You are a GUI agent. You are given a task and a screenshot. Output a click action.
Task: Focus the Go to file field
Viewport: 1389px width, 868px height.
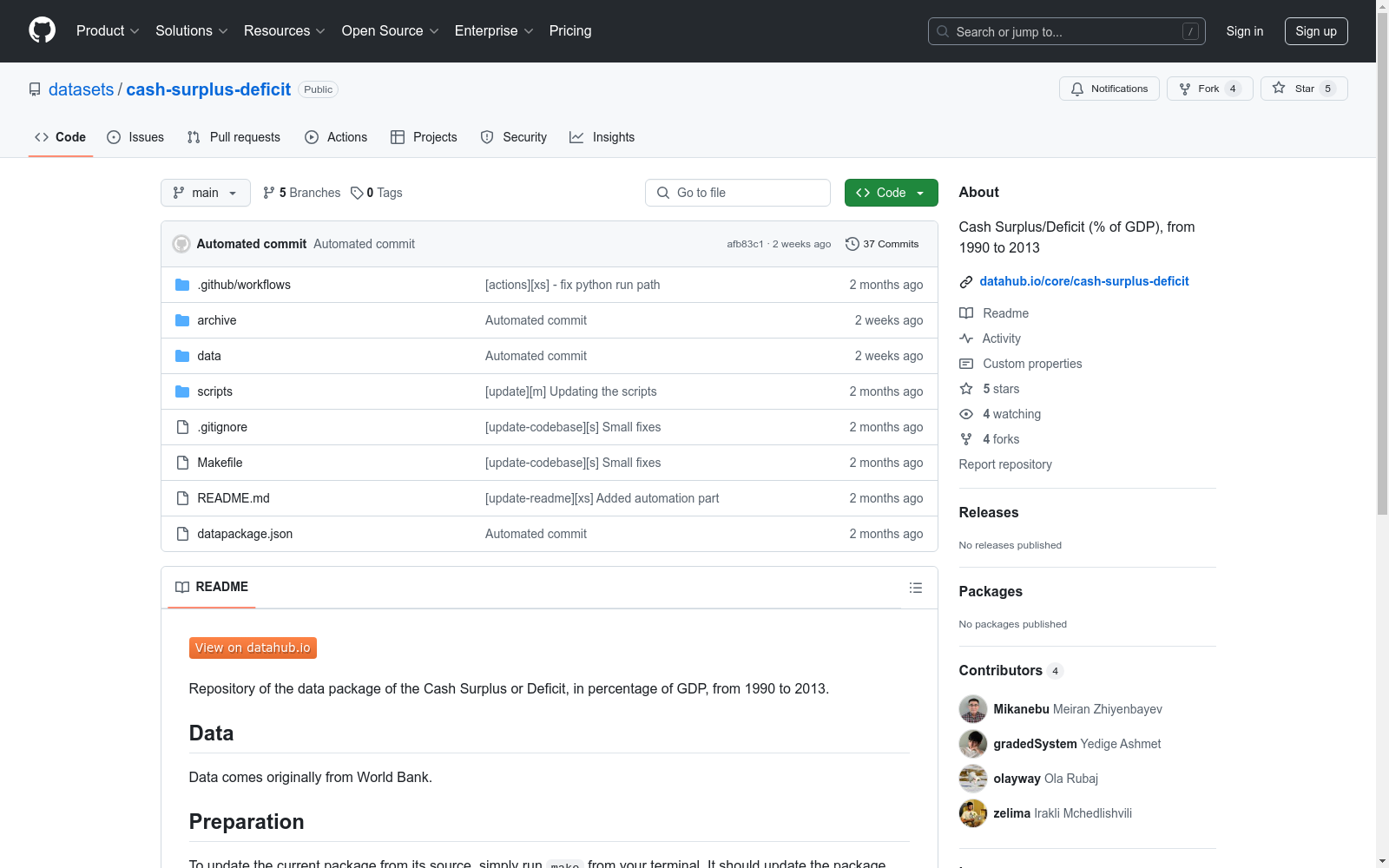(x=738, y=193)
